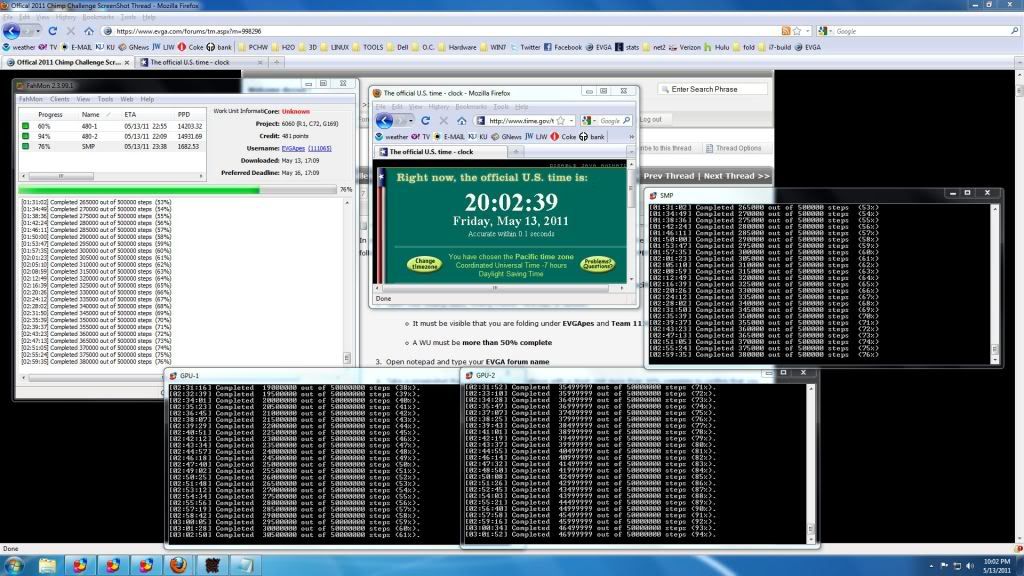Click the Change timezone button

[423, 264]
